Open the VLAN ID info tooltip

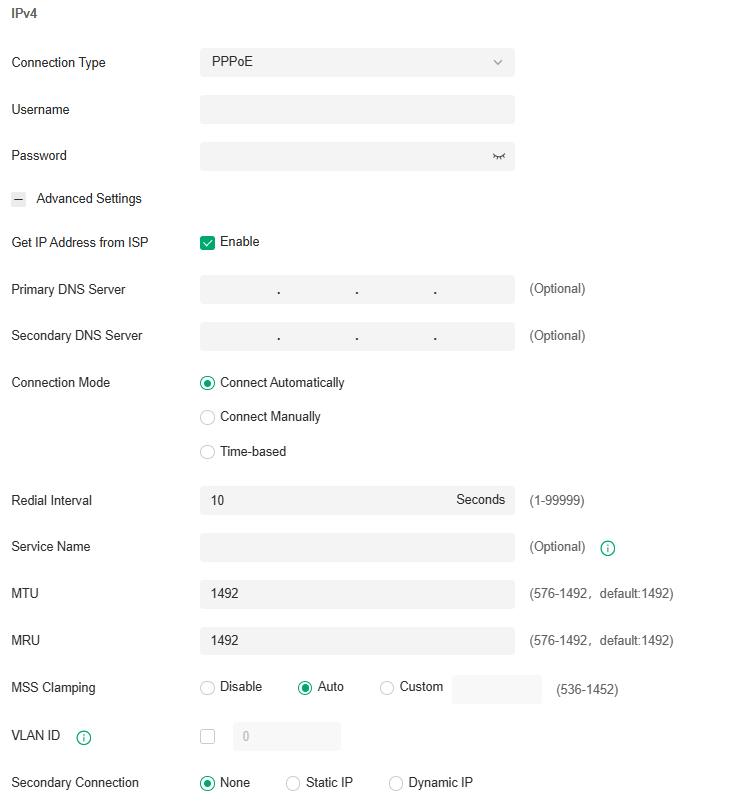coord(84,737)
